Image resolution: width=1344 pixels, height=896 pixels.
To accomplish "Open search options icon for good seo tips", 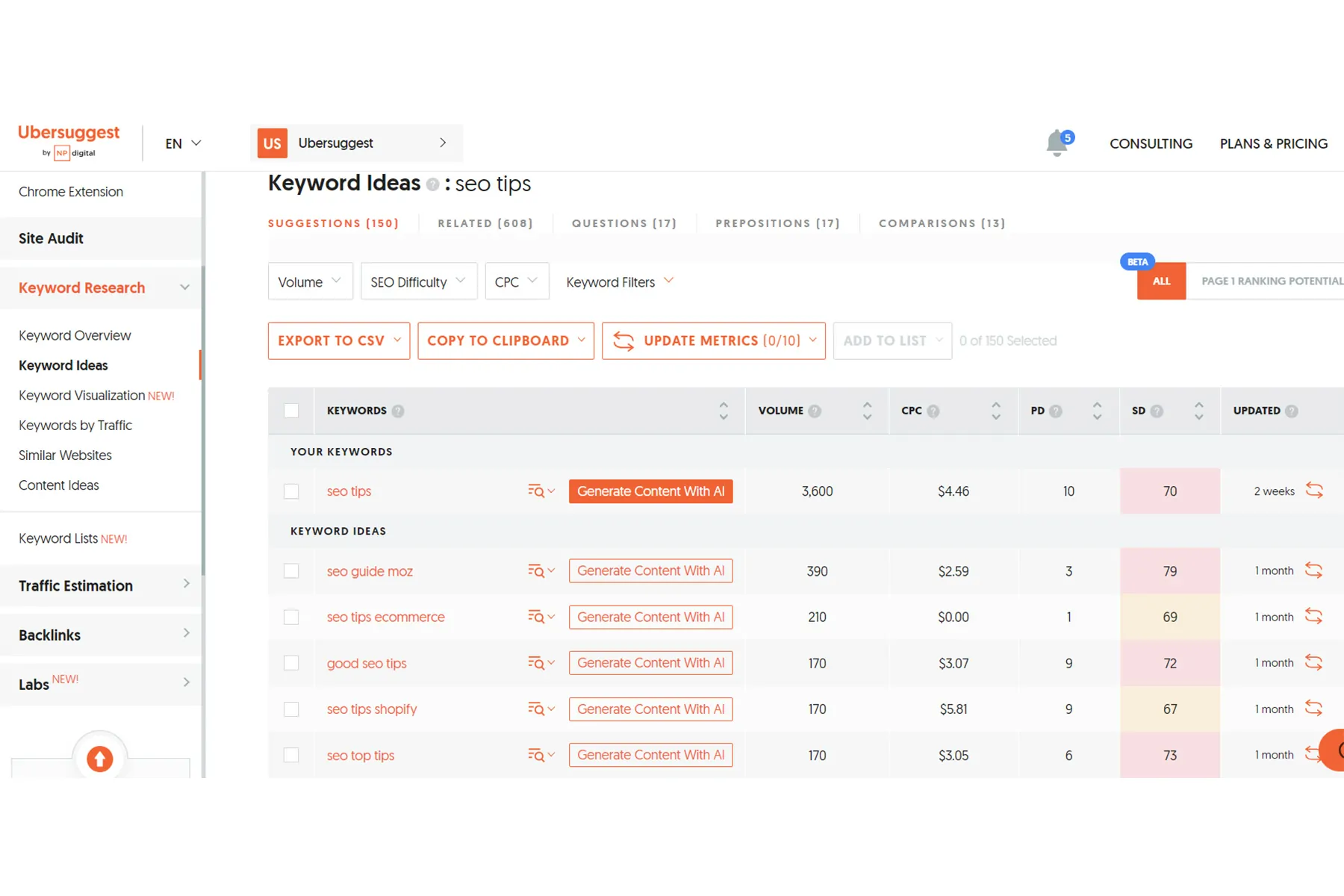I will 541,663.
